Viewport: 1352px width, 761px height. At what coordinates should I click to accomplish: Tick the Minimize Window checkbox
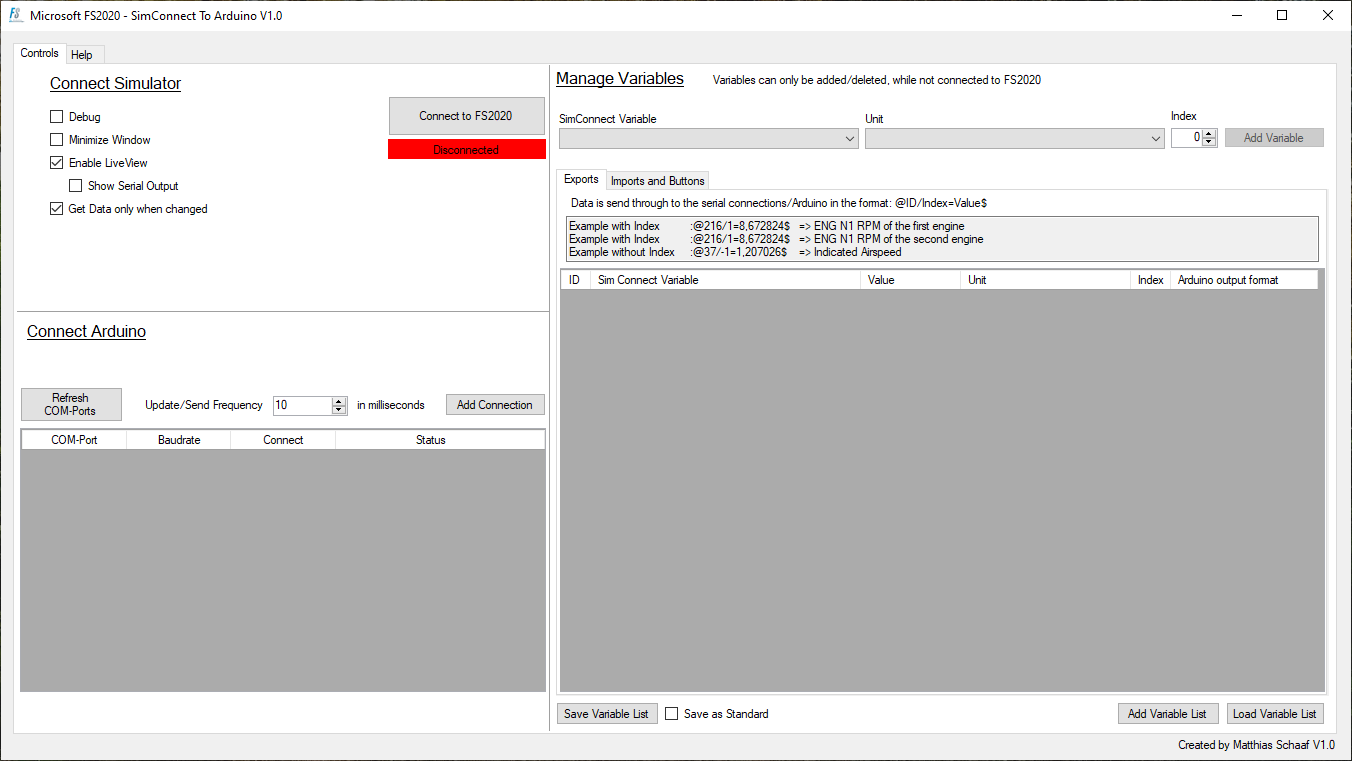click(56, 140)
